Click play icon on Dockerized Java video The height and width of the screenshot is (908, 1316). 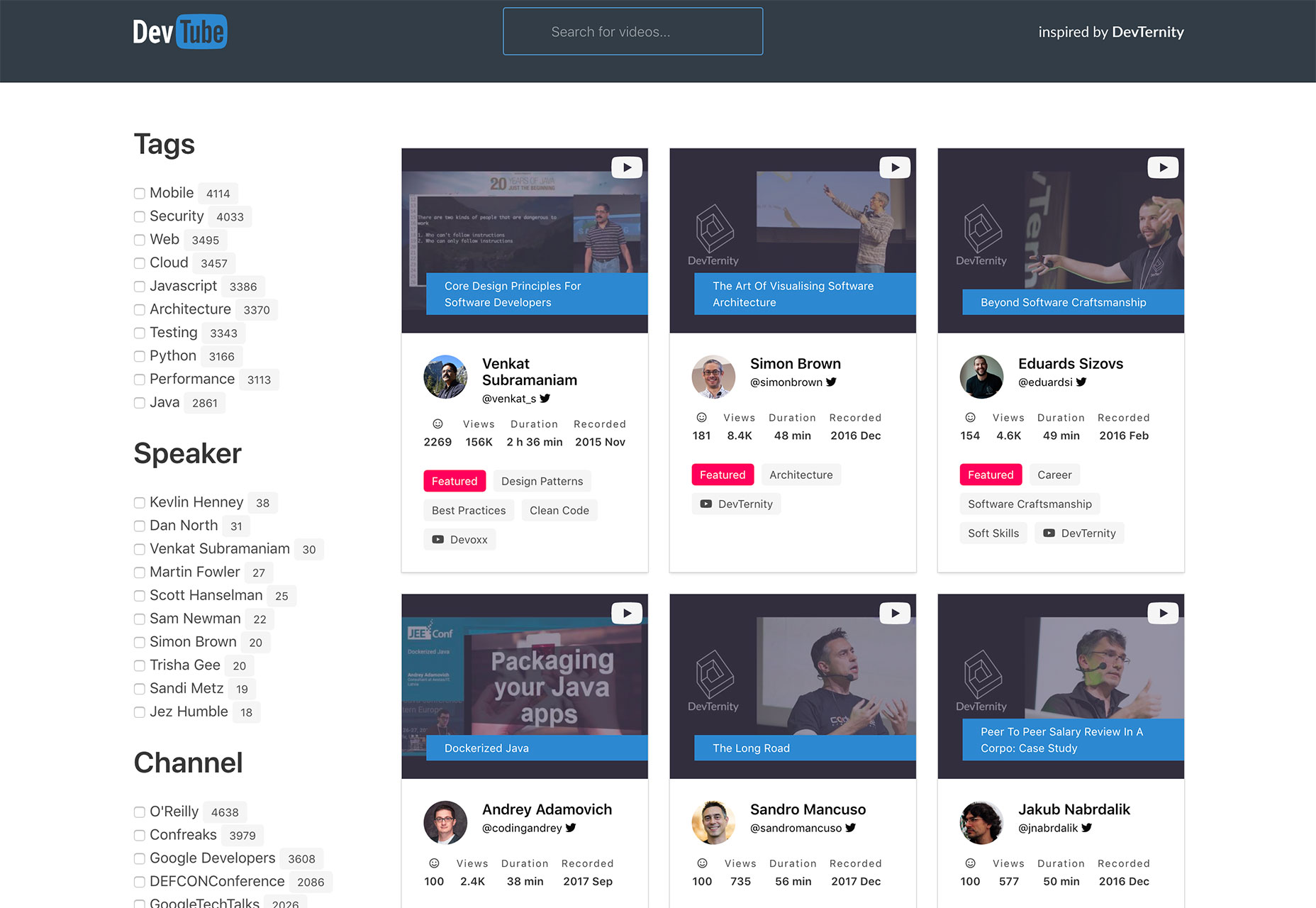627,613
